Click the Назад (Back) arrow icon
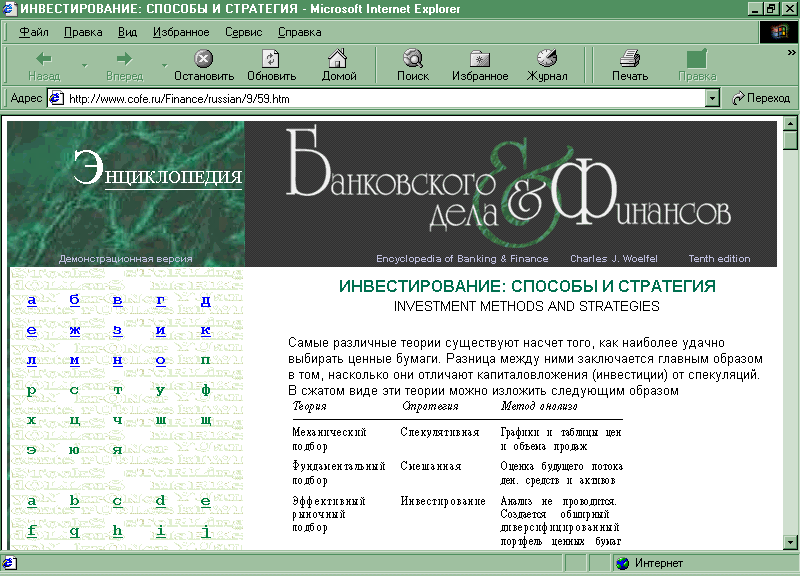Viewport: 800px width, 576px height. click(43, 59)
